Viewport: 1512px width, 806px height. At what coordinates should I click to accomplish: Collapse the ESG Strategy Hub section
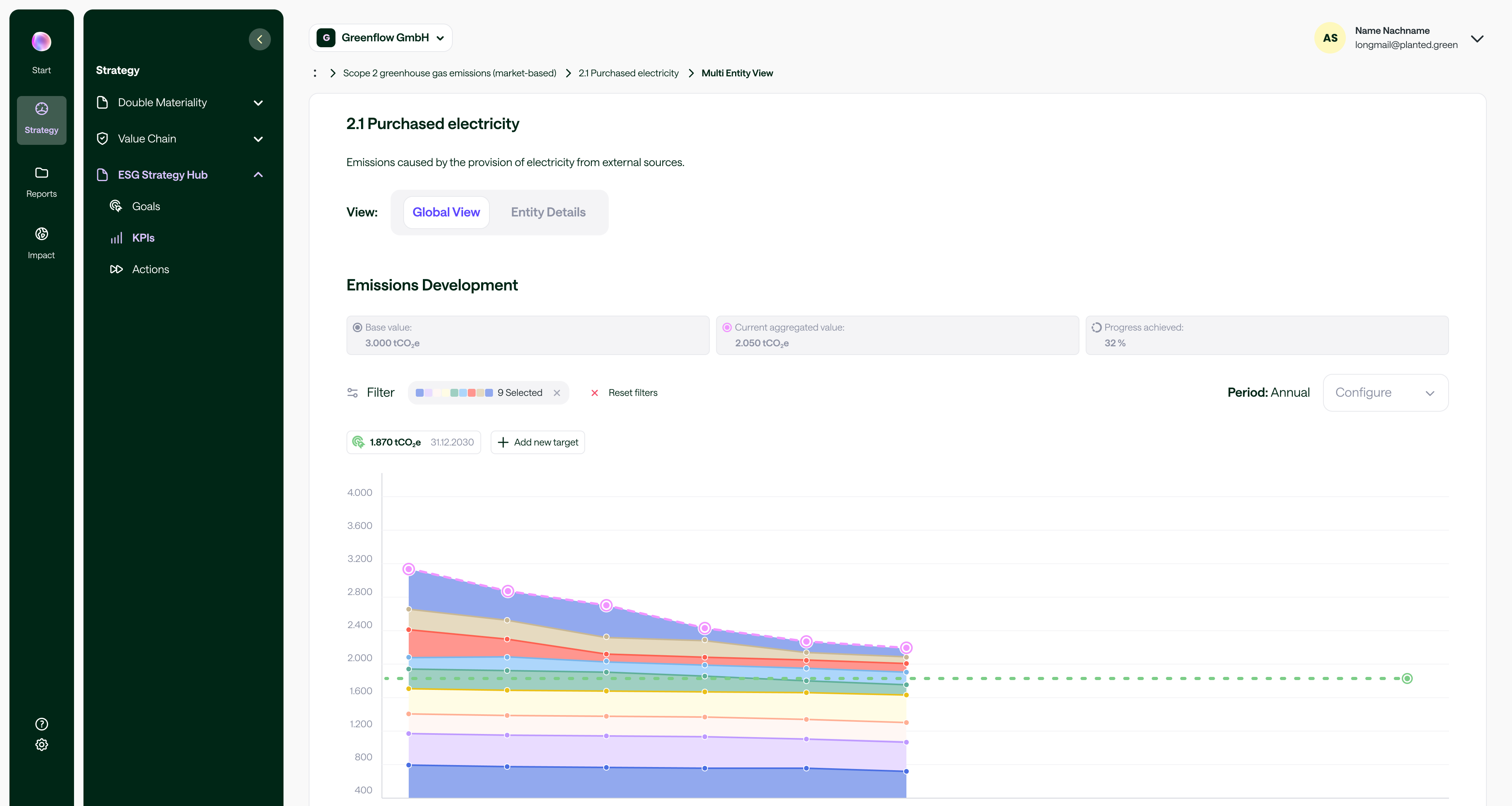(258, 175)
